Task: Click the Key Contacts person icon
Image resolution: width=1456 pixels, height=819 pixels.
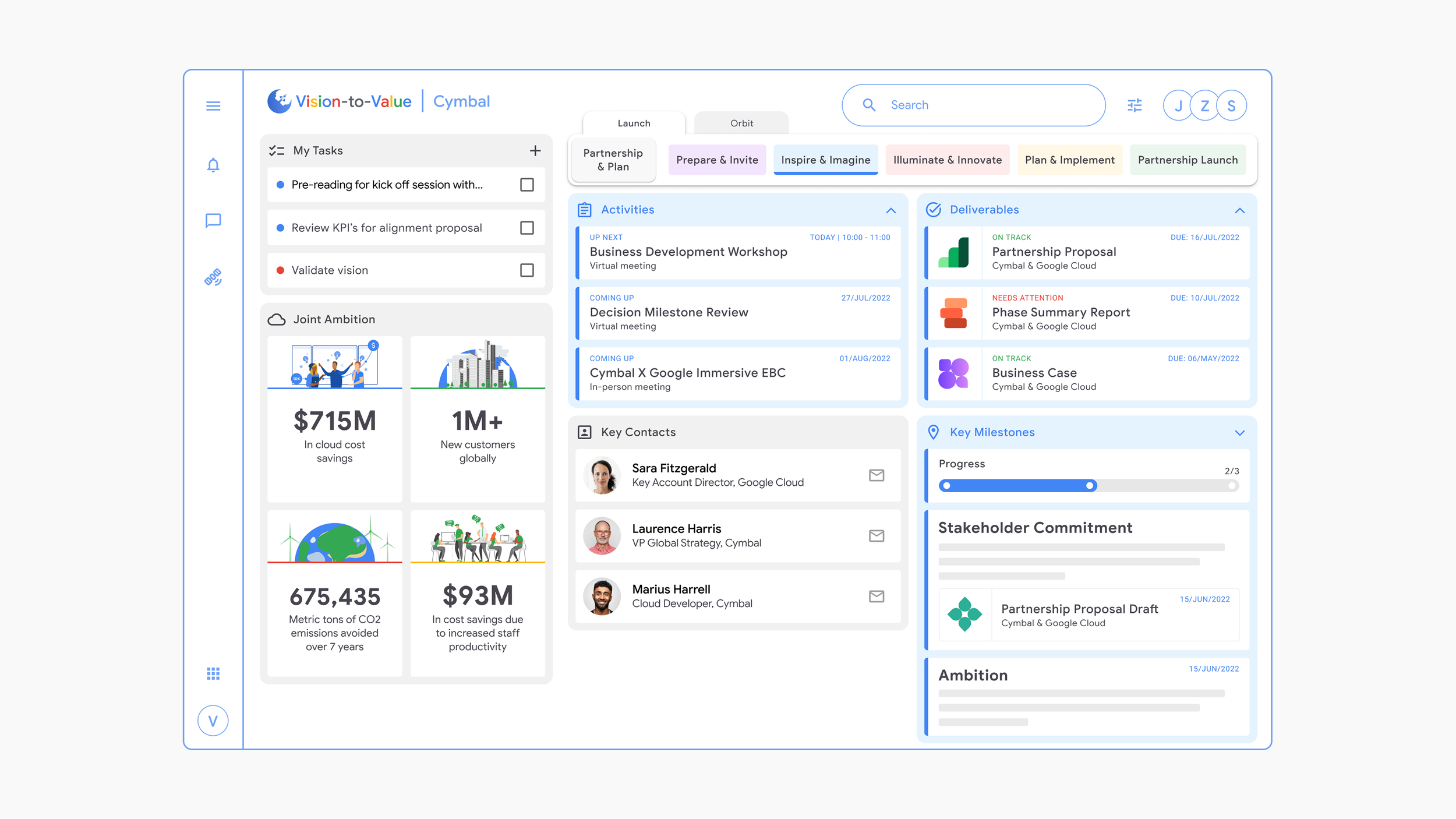Action: 585,432
